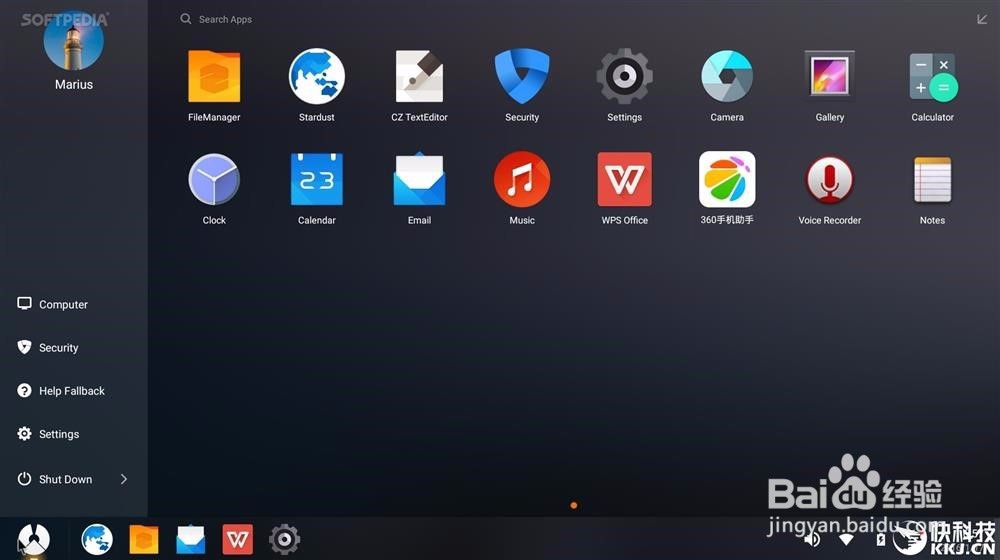
Task: Open settings gear in the taskbar
Action: point(284,540)
